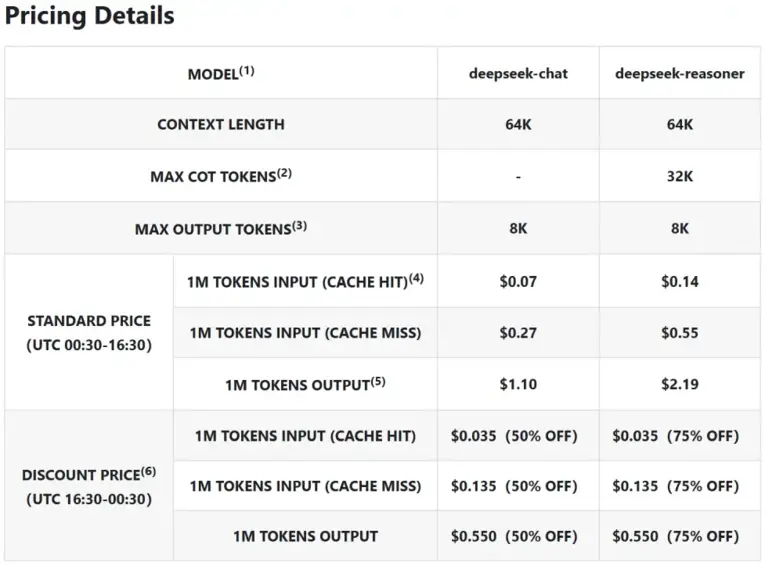Select the "MAX OUTPUT TOKENS" row label
The image size is (783, 566).
pos(221,228)
